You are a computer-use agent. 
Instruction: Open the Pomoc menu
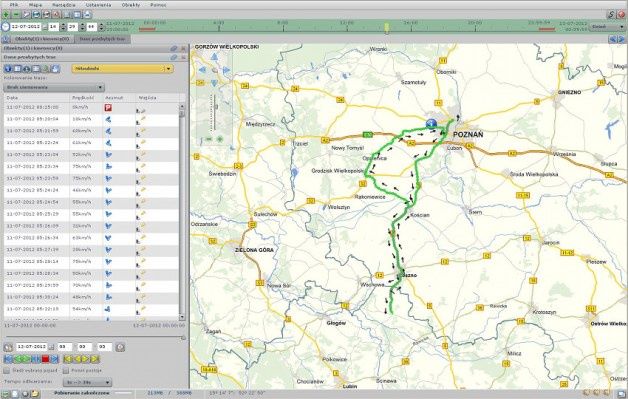(x=158, y=5)
